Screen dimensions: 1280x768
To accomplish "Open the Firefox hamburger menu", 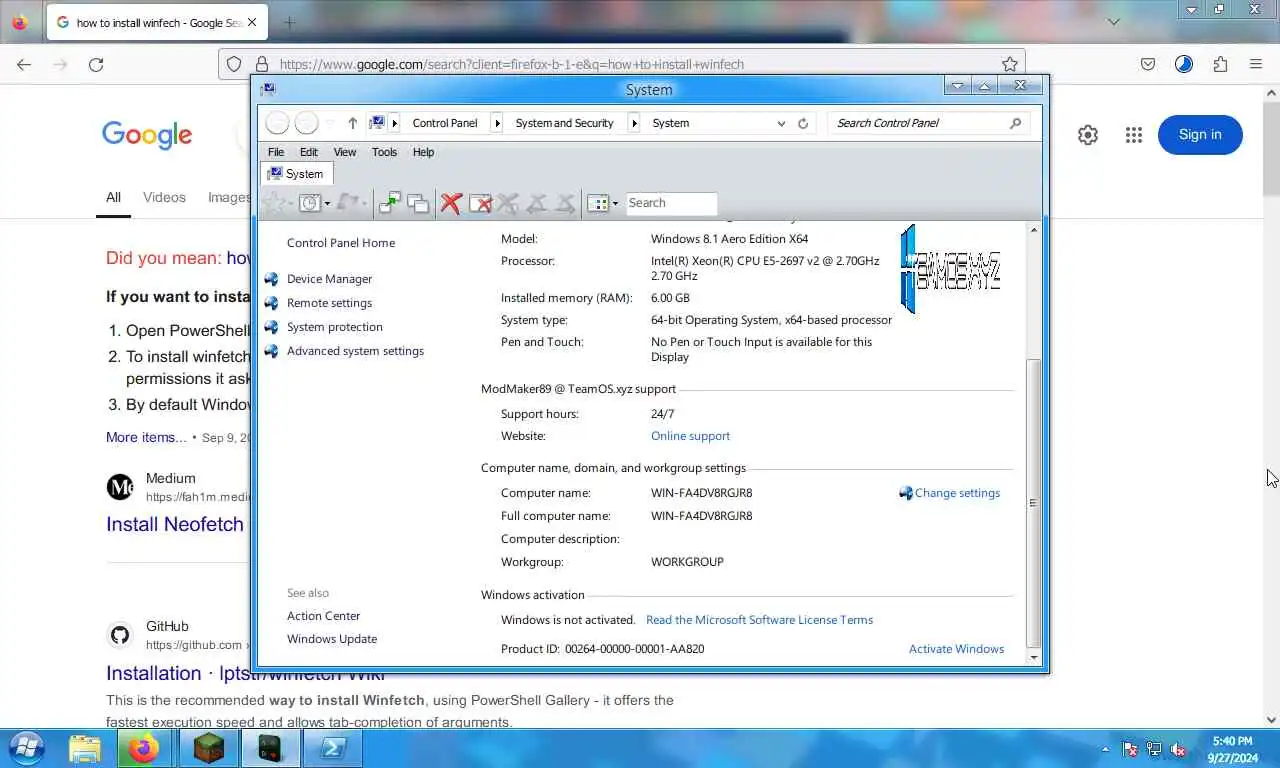I will [1256, 64].
